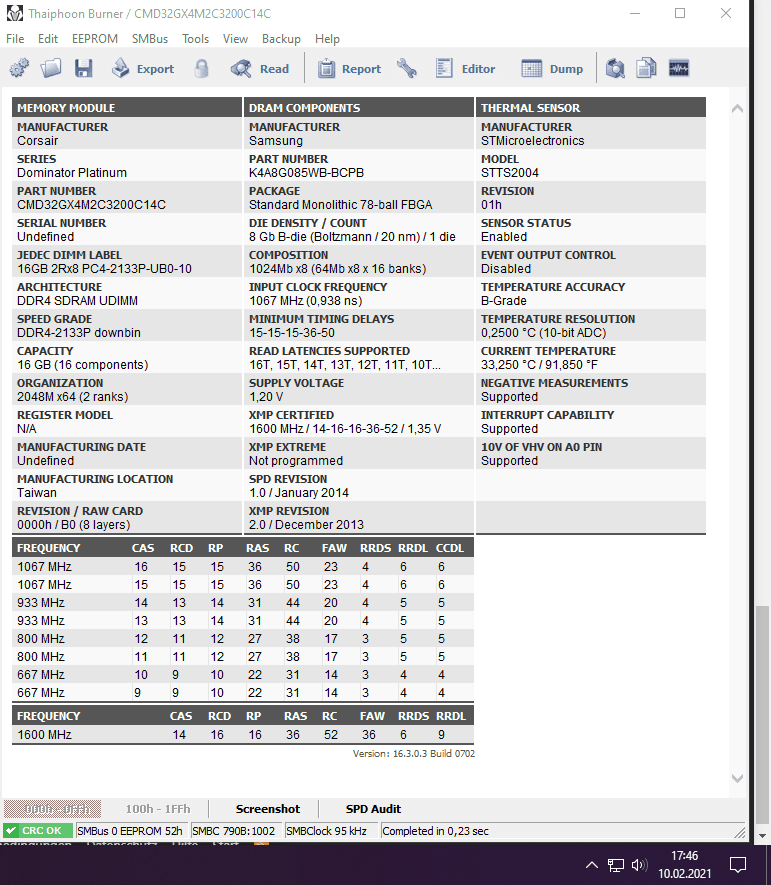Click the waveform memory chip icon

678,69
